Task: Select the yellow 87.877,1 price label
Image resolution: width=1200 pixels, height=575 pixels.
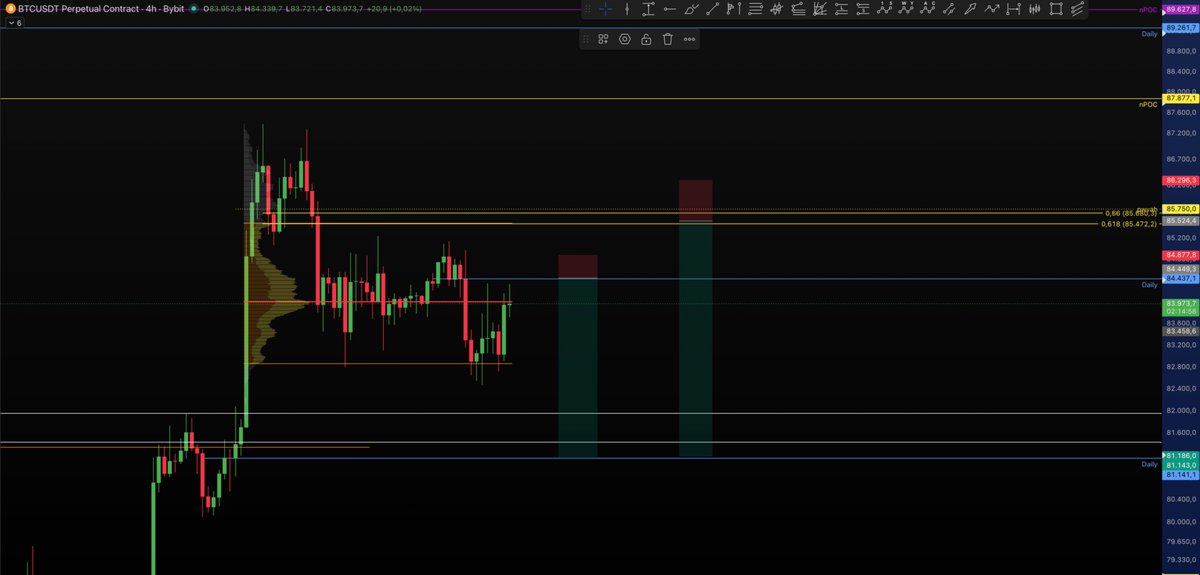Action: tap(1181, 99)
